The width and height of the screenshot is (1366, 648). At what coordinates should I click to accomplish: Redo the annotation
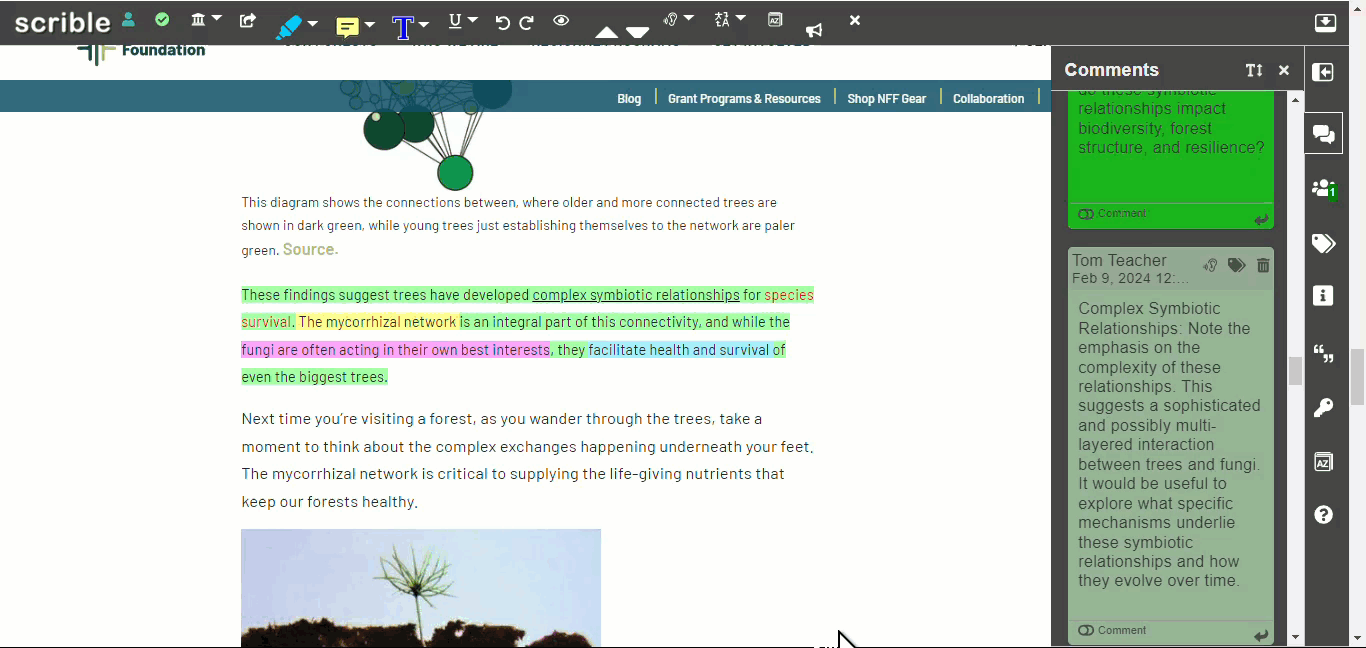526,21
